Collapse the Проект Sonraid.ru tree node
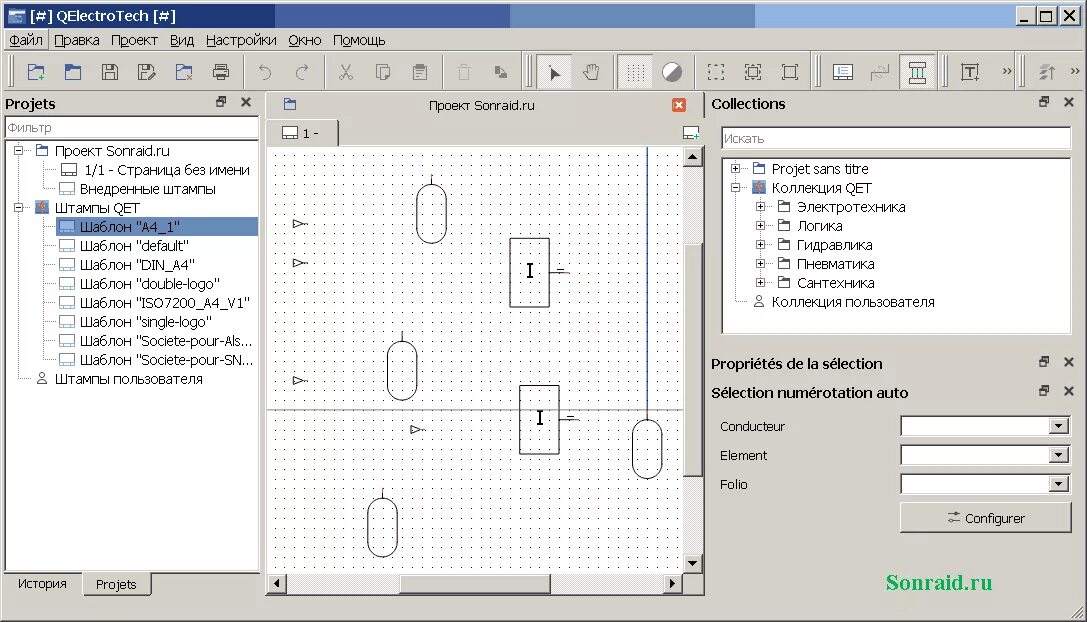Screen dimensions: 1087x622 [19, 150]
